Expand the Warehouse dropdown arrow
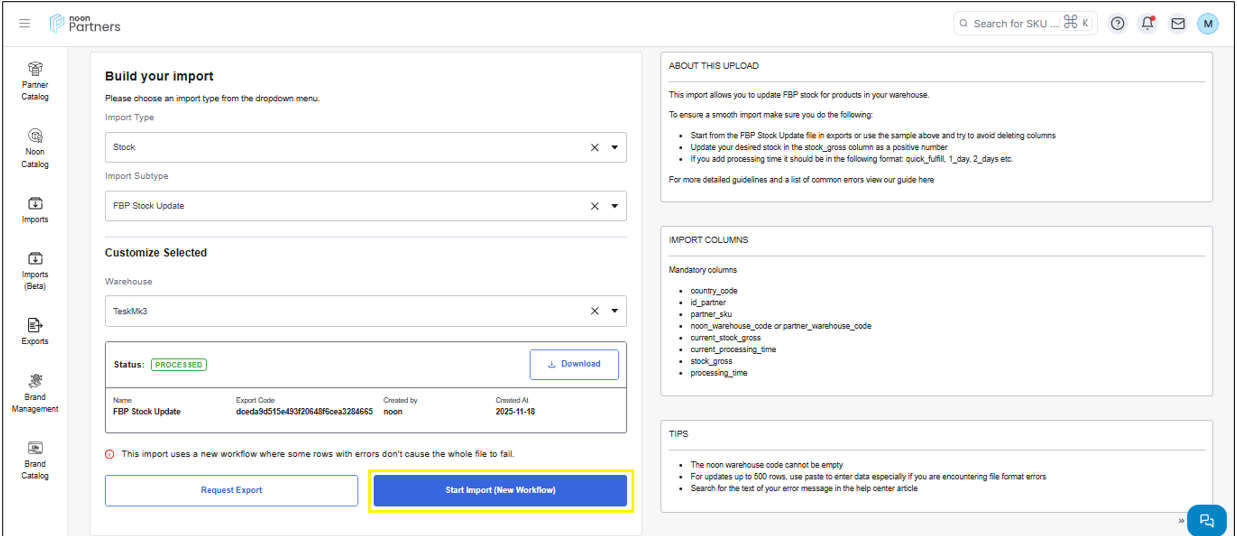1237x536 pixels. pyautogui.click(x=614, y=311)
